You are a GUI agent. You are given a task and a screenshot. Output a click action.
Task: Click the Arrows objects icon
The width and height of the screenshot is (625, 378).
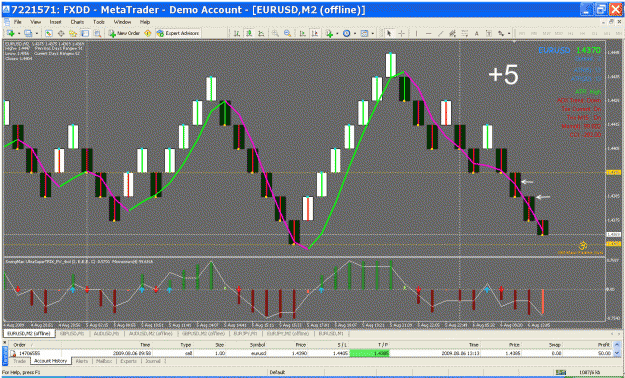501,33
